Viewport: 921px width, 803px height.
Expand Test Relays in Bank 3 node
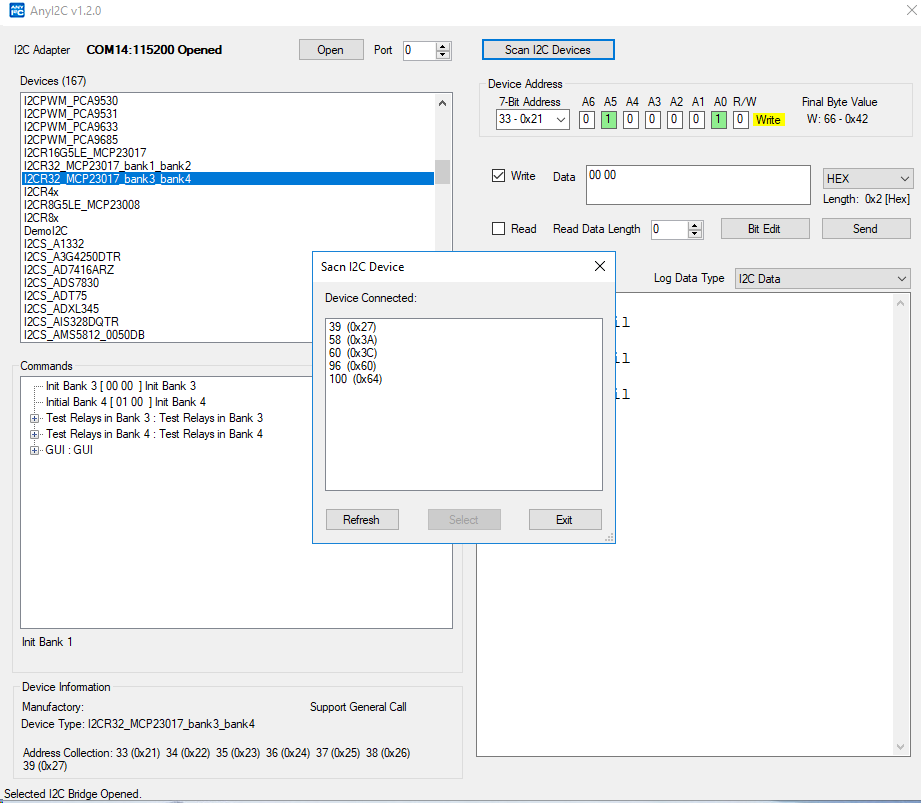(x=35, y=418)
